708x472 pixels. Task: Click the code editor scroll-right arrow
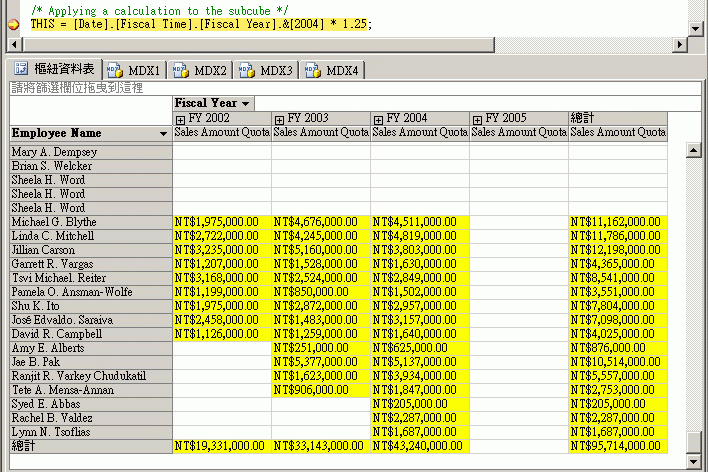click(680, 44)
